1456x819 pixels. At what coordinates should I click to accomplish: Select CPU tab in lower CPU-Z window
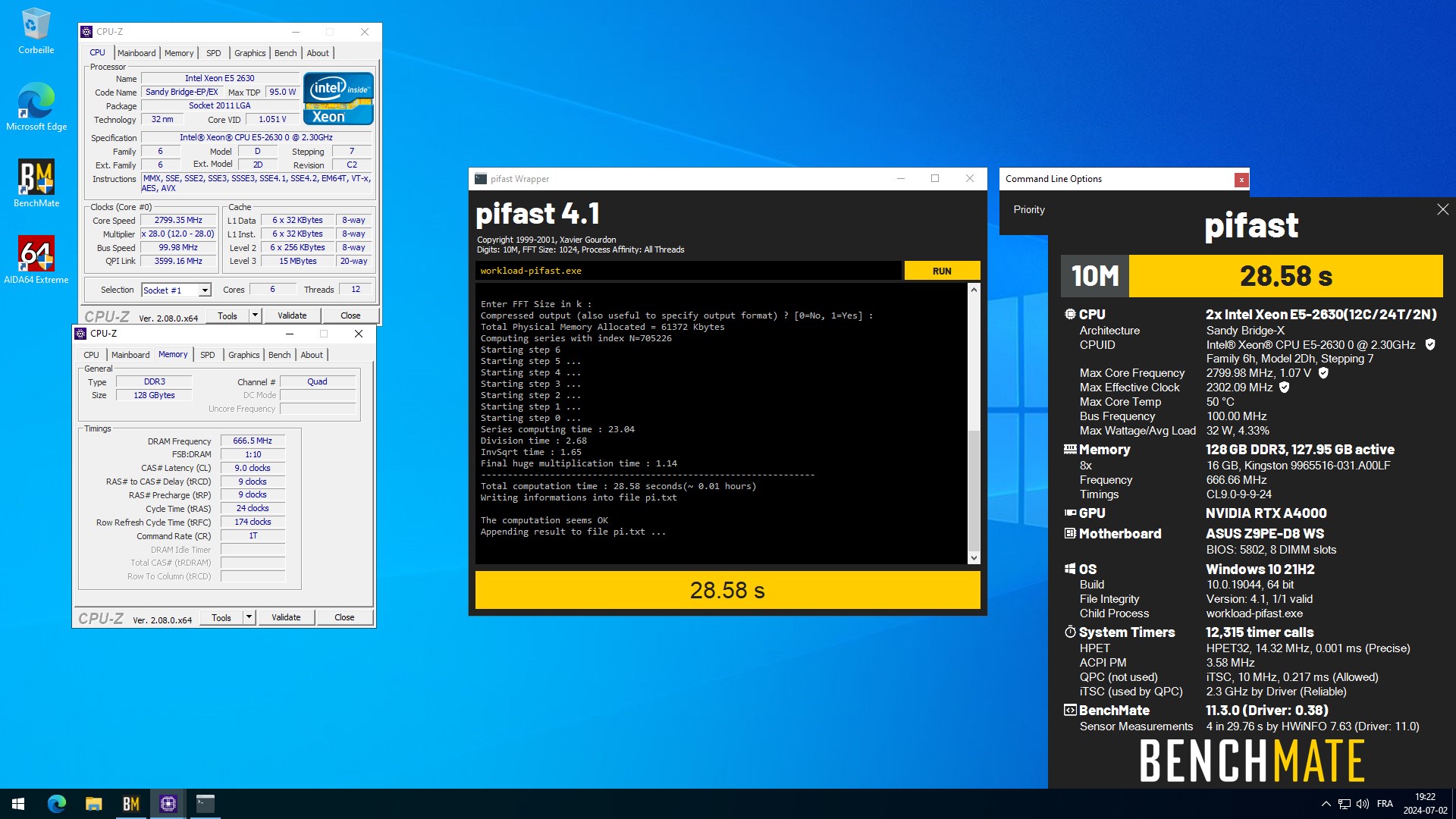point(91,355)
